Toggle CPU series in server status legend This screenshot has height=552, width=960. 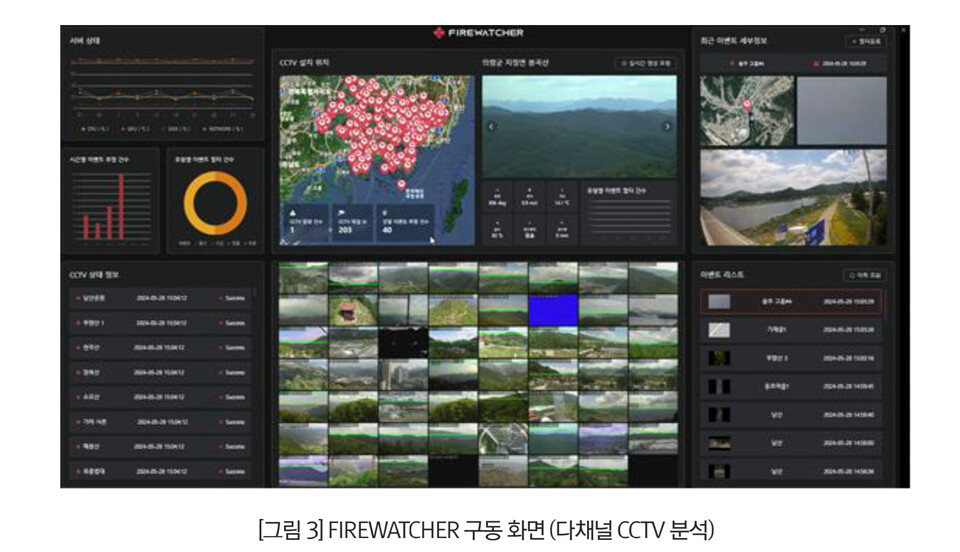[92, 128]
